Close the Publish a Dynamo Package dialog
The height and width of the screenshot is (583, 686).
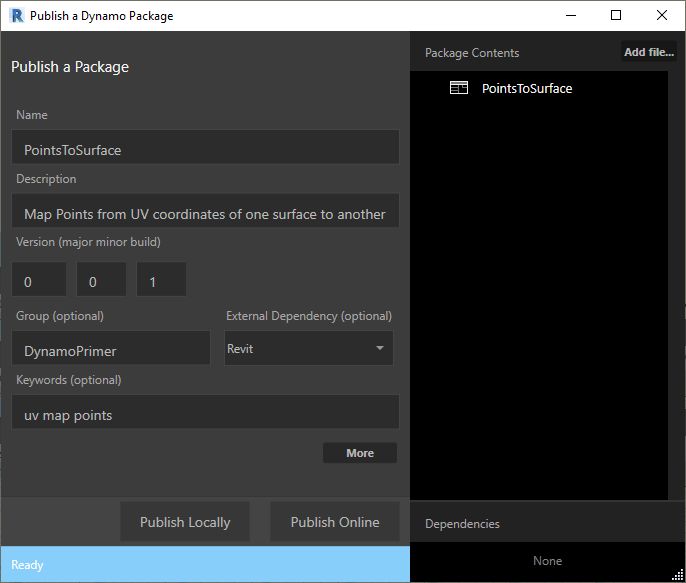coord(661,15)
